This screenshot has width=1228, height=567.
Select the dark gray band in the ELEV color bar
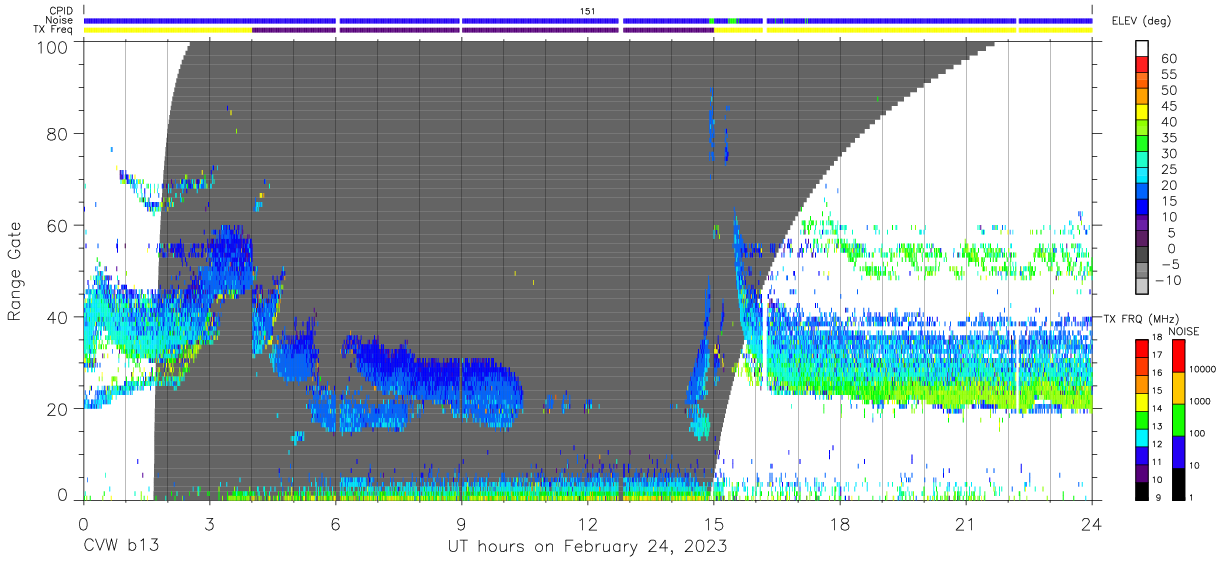tap(1142, 254)
